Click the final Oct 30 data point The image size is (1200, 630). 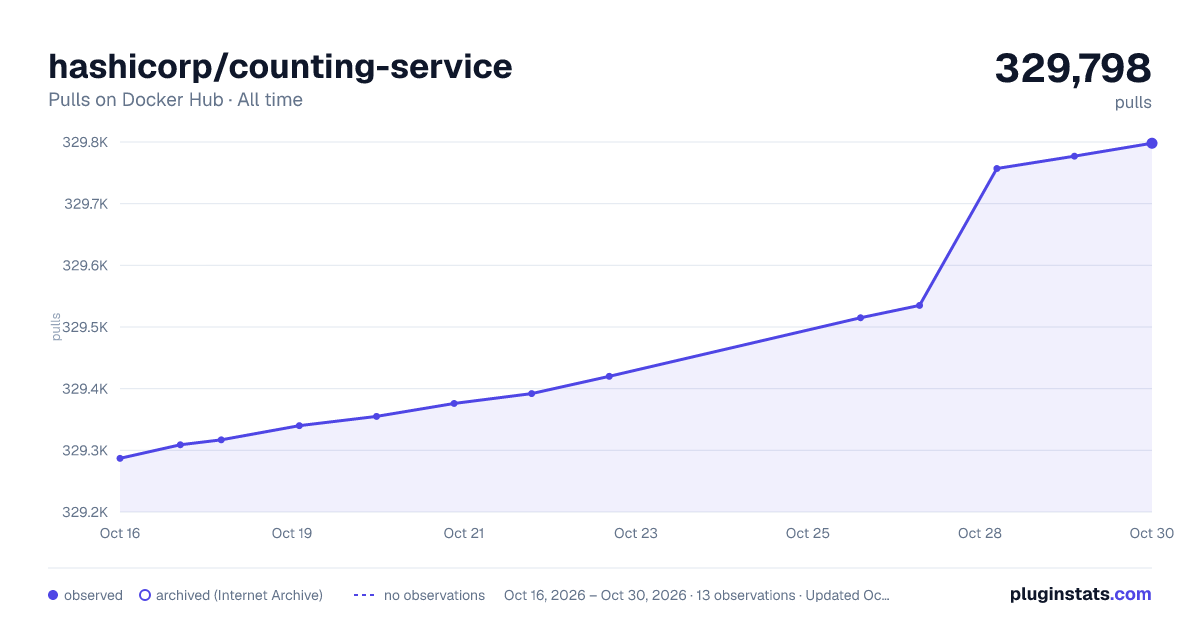[x=1152, y=143]
